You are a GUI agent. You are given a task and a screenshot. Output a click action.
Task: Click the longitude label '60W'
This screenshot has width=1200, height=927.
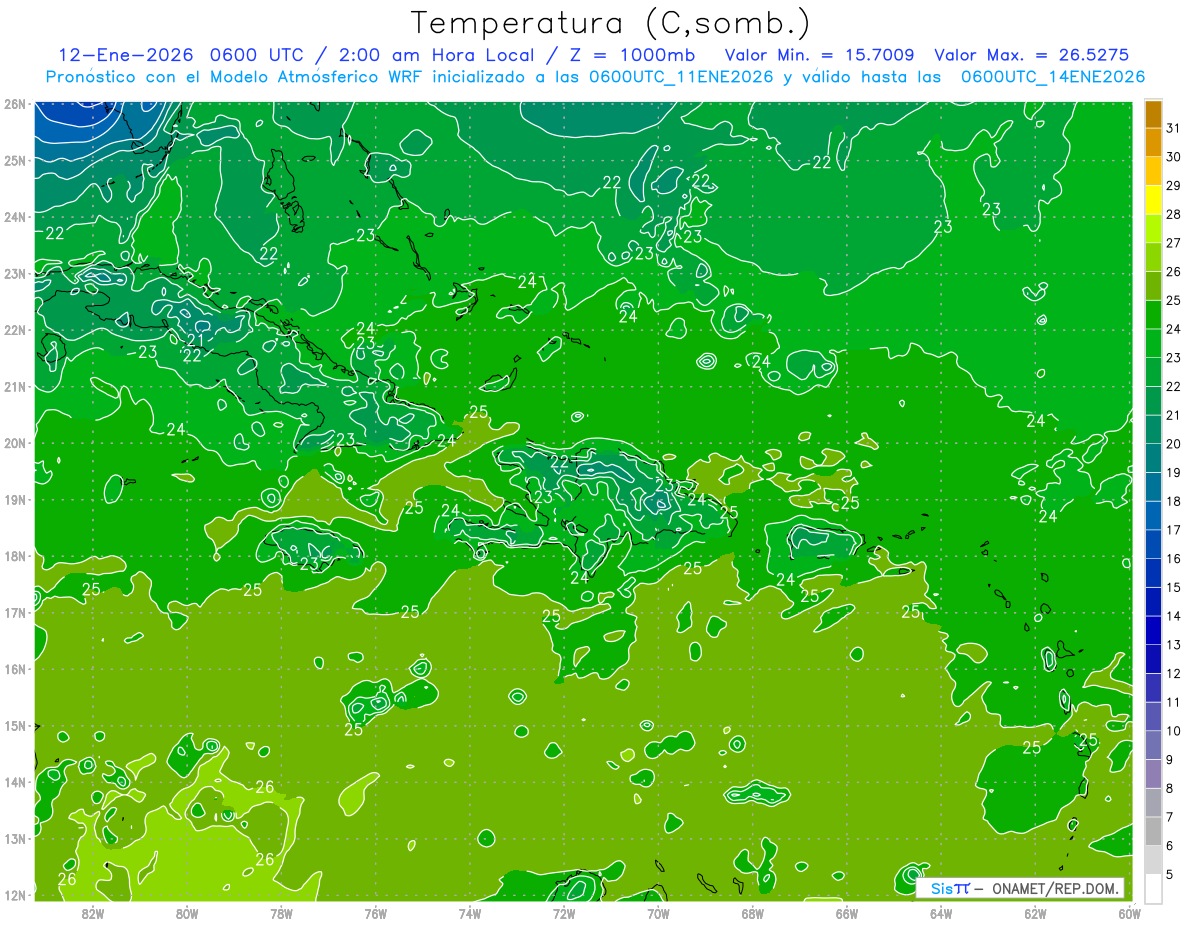[x=1129, y=913]
